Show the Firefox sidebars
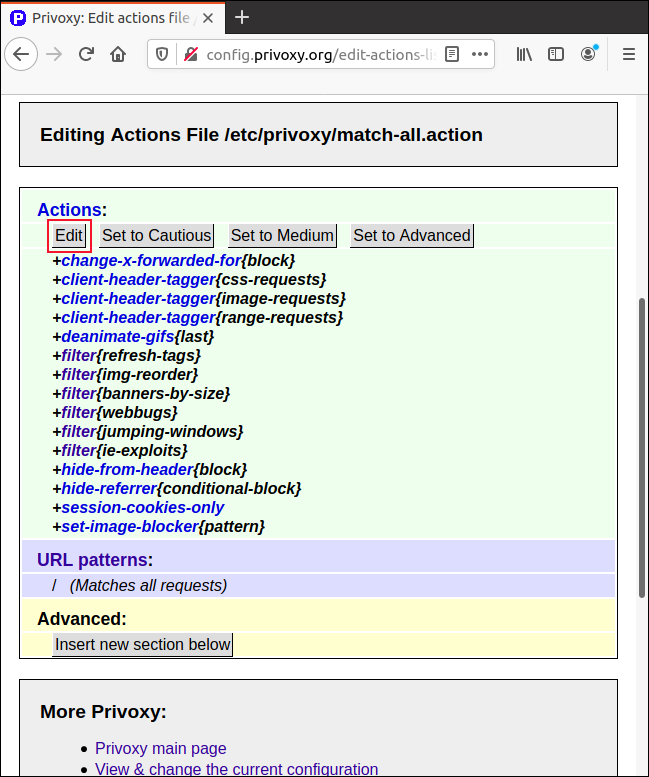Screen dimensions: 649x777 click(556, 54)
